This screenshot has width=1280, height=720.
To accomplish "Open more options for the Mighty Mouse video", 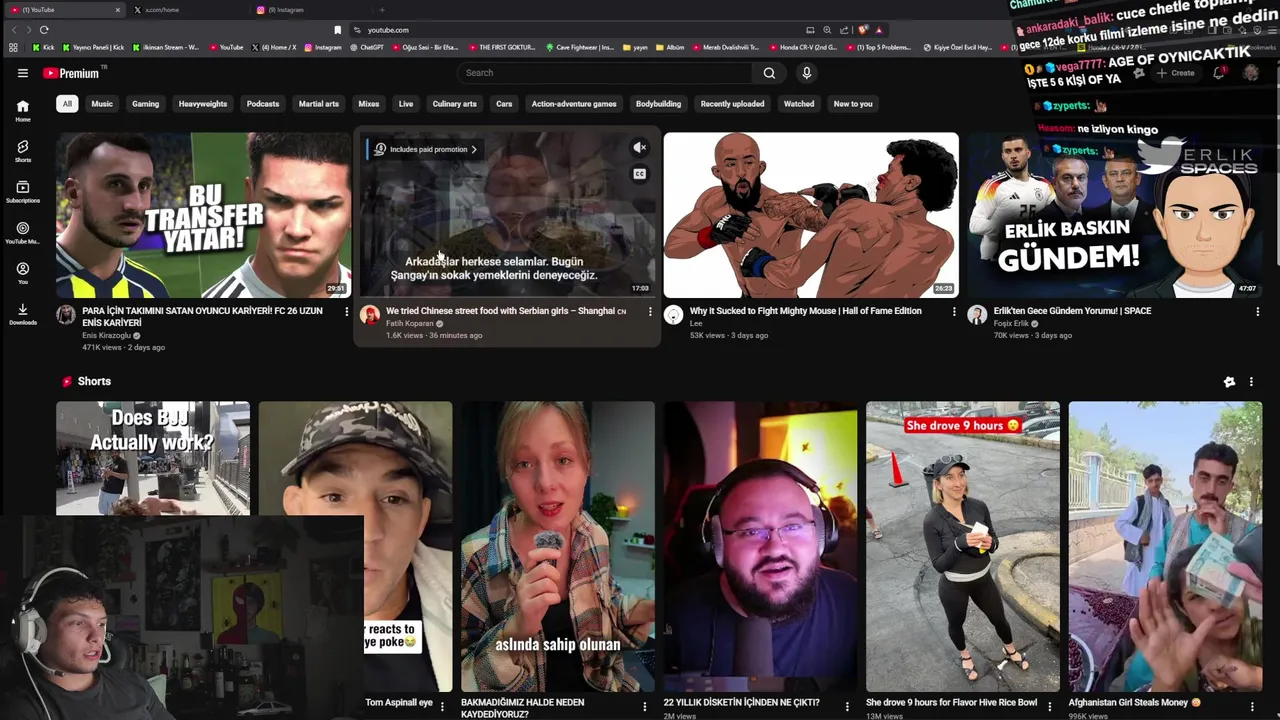I will tap(954, 312).
